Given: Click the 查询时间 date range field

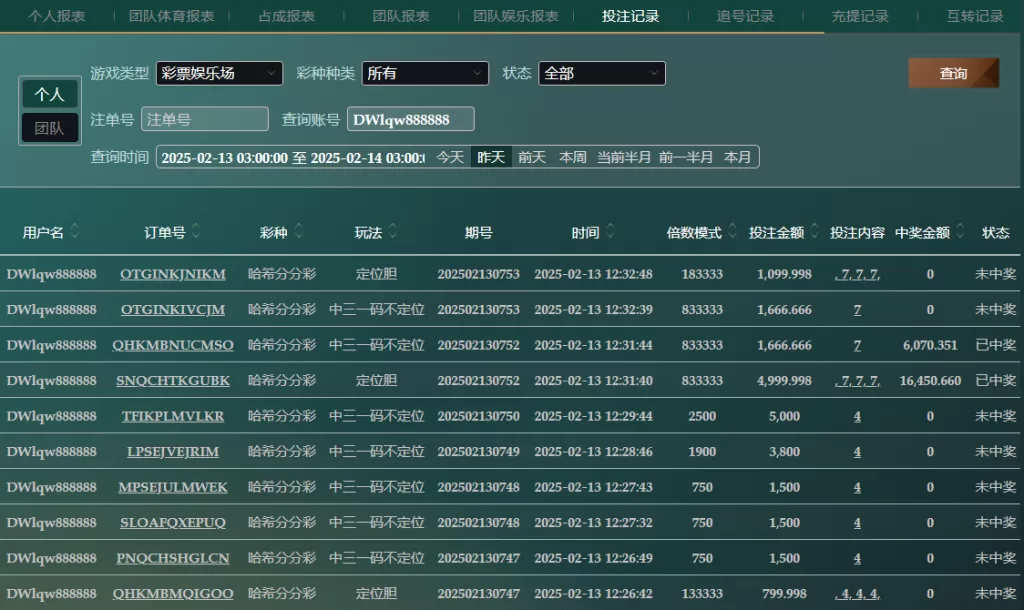Looking at the screenshot, I should (x=293, y=157).
